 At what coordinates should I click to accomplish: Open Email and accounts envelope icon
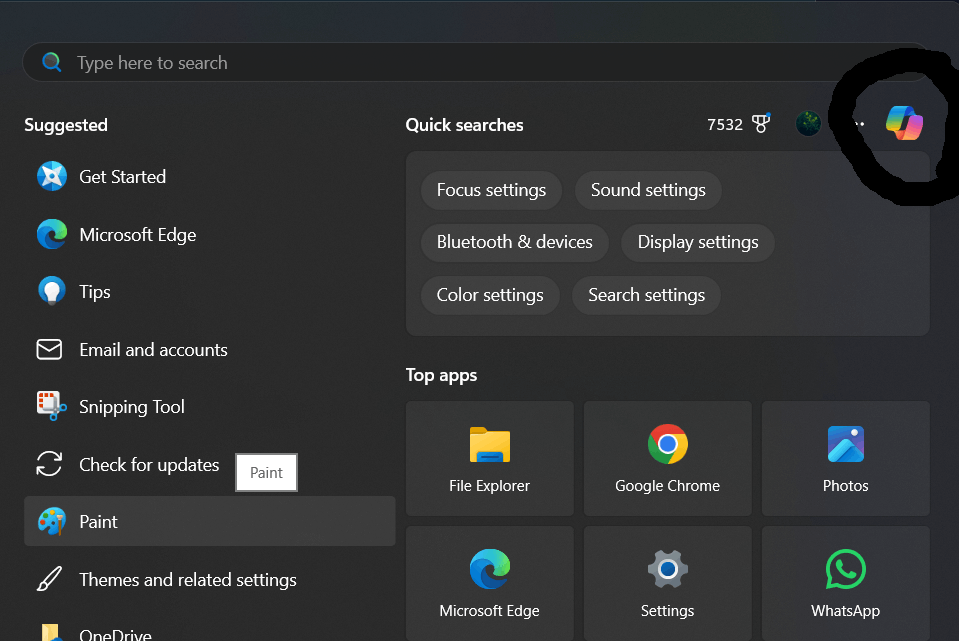click(49, 349)
